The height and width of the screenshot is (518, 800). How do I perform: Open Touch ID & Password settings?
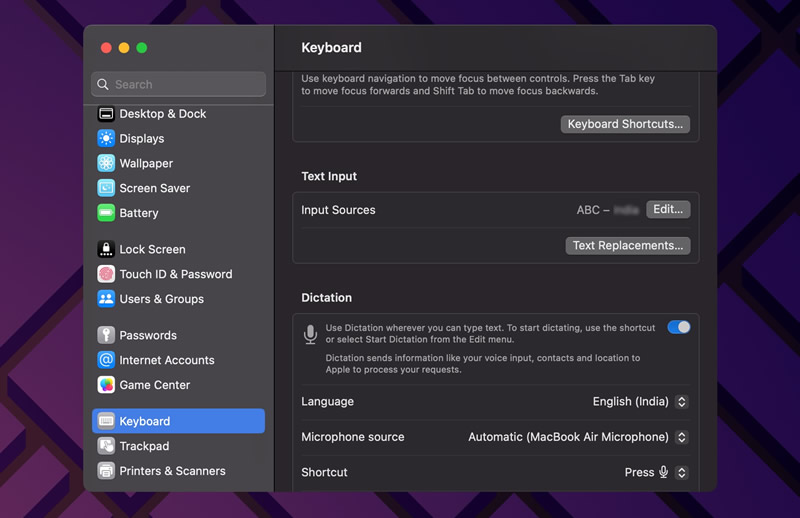click(179, 274)
